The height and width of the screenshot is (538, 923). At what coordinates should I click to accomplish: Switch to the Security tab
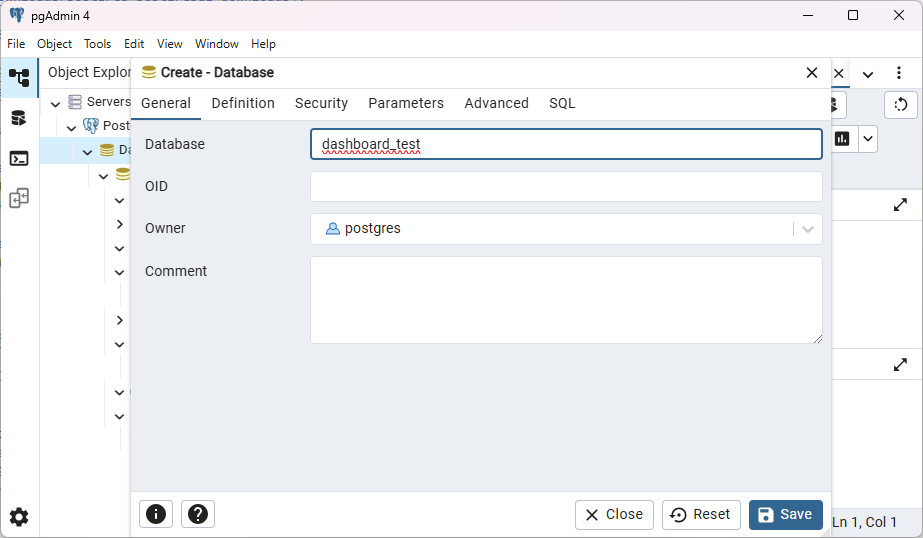click(x=321, y=104)
